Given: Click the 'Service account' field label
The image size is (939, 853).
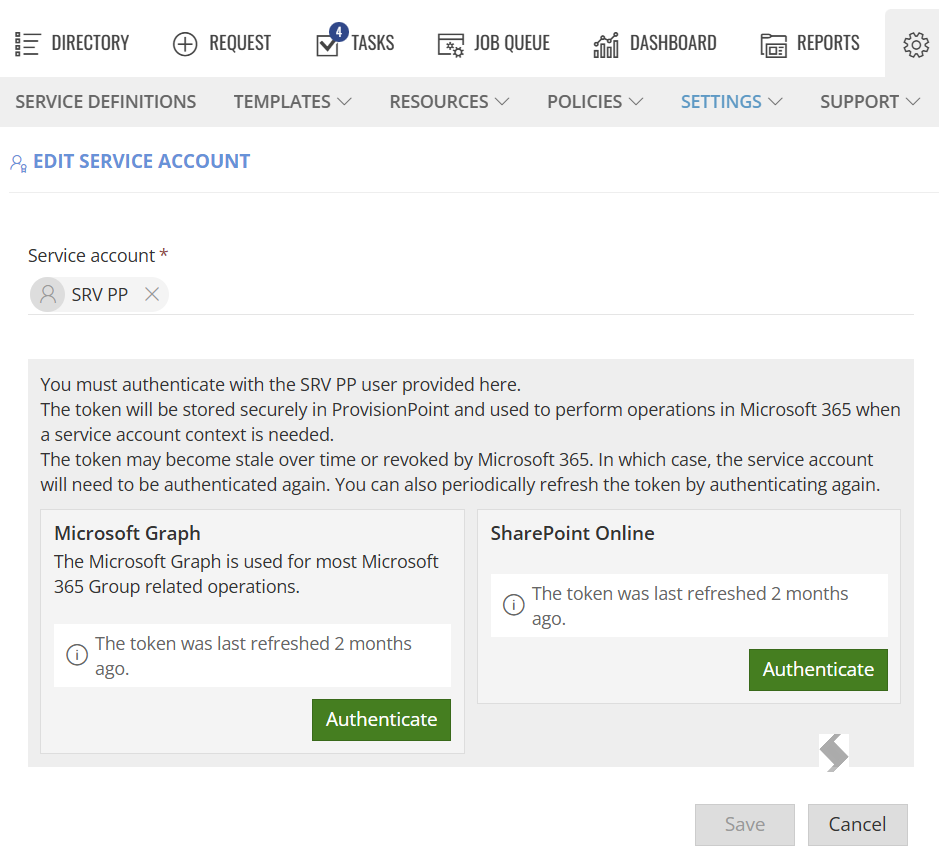Looking at the screenshot, I should tap(92, 256).
